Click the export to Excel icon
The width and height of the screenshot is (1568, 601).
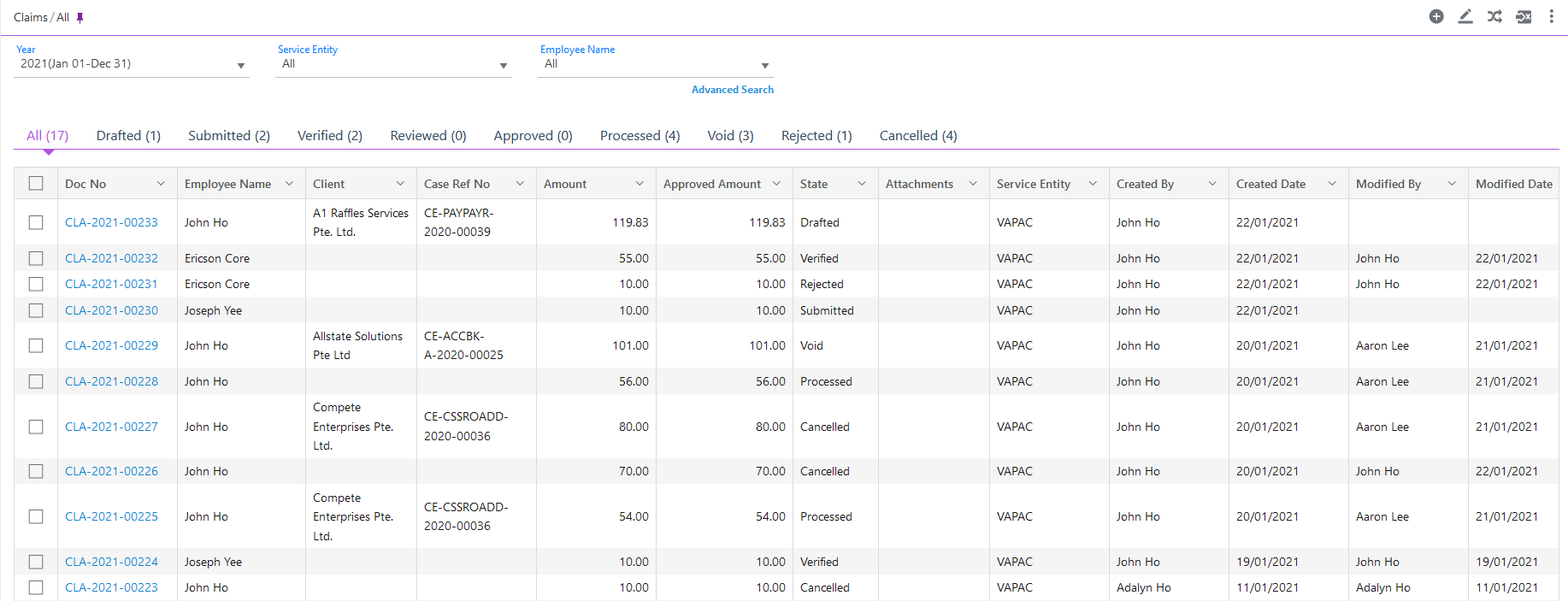pos(1524,16)
